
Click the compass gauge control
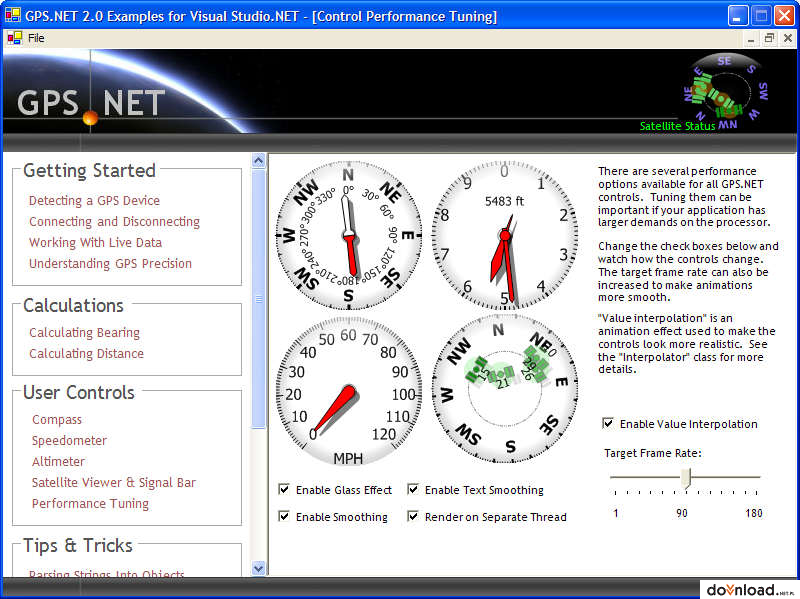coord(349,235)
